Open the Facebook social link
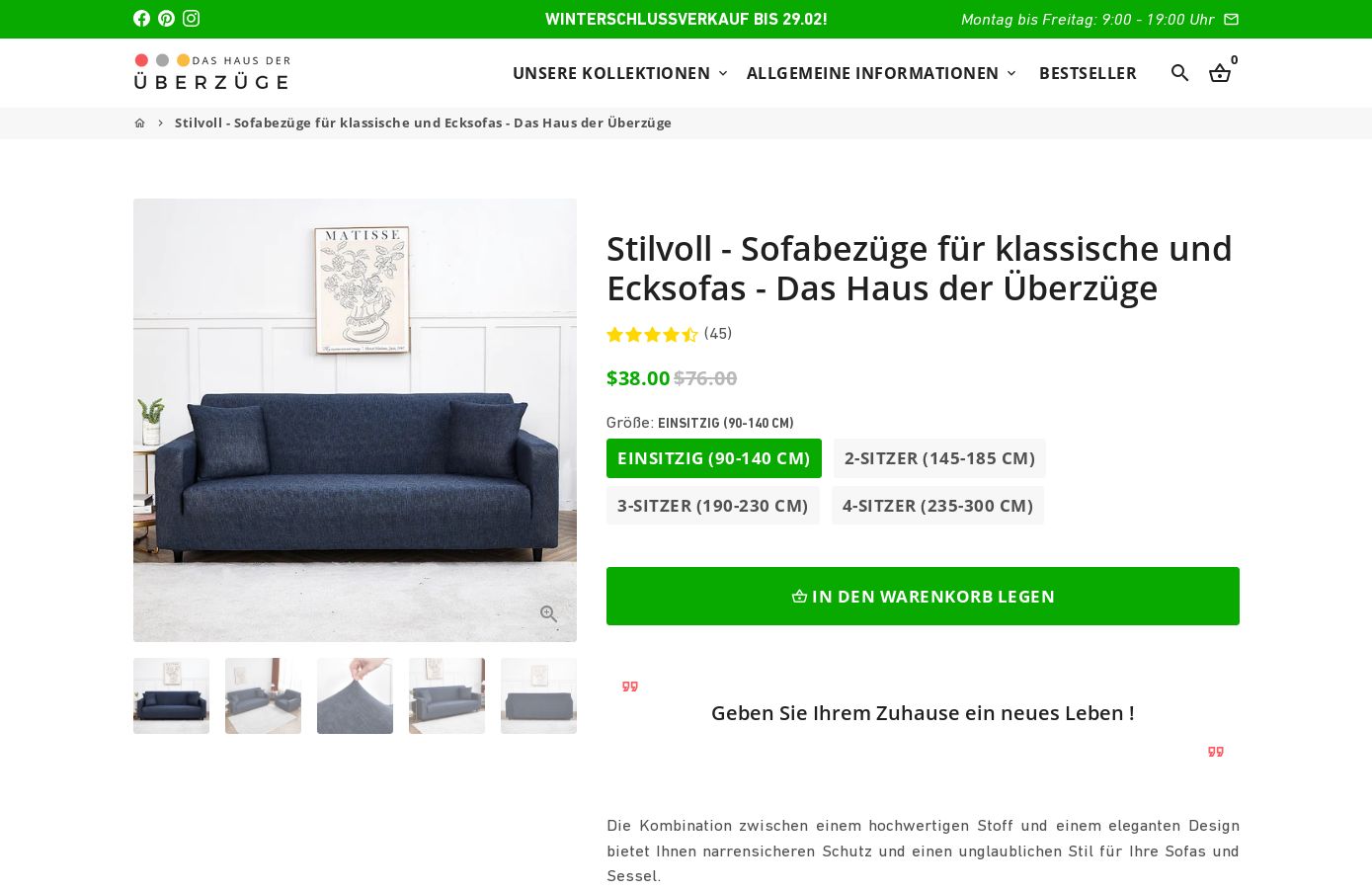Image resolution: width=1372 pixels, height=891 pixels. [x=141, y=19]
